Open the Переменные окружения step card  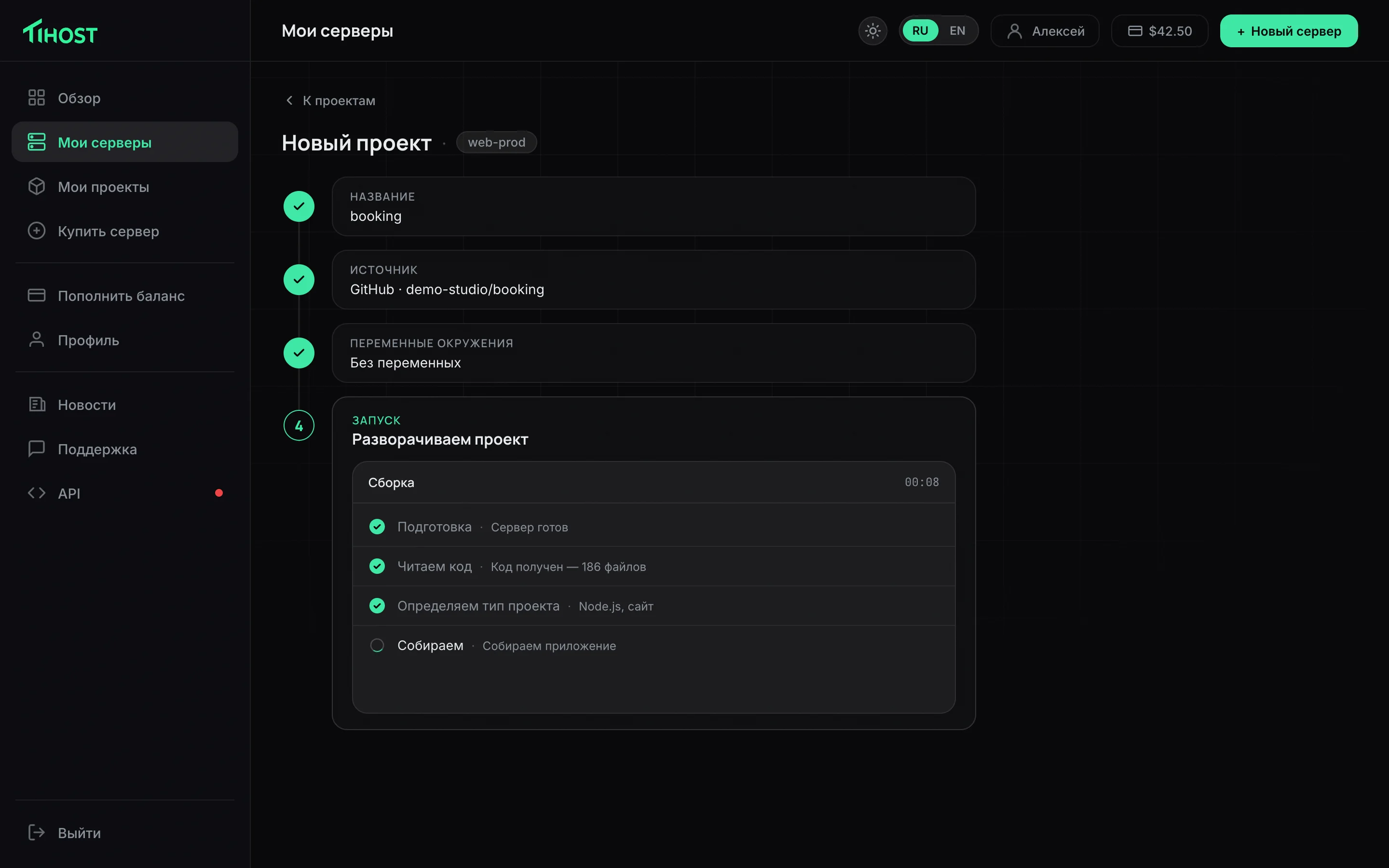tap(654, 353)
